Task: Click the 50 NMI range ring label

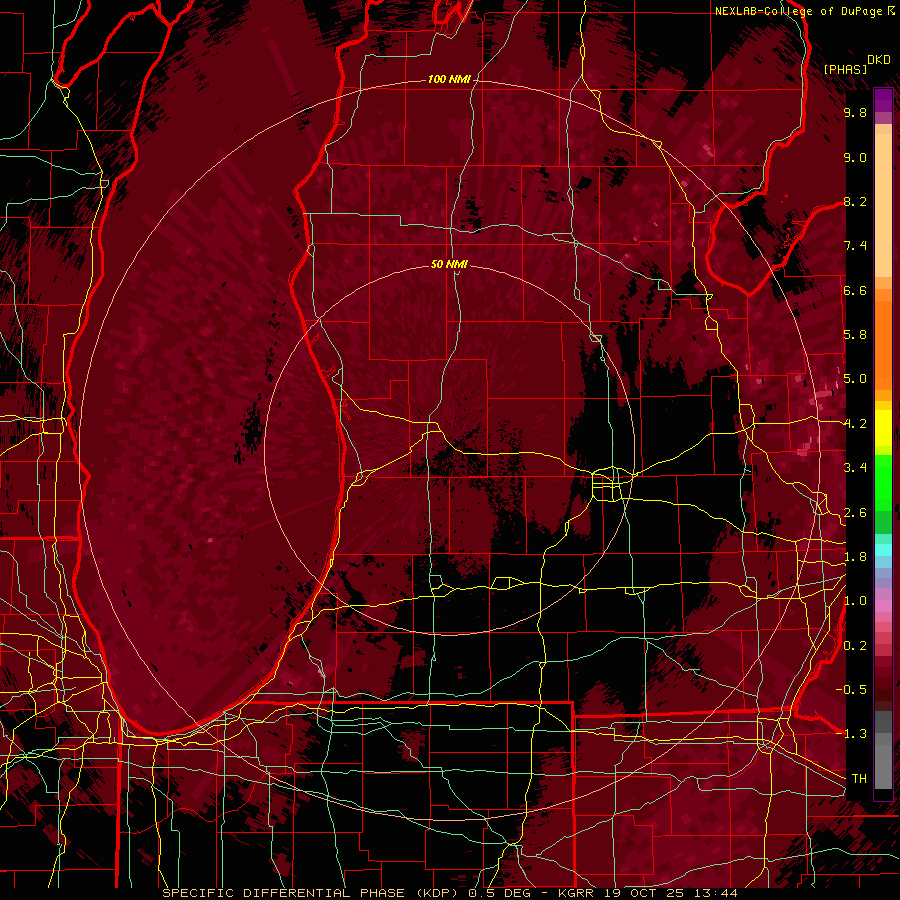Action: [x=449, y=264]
